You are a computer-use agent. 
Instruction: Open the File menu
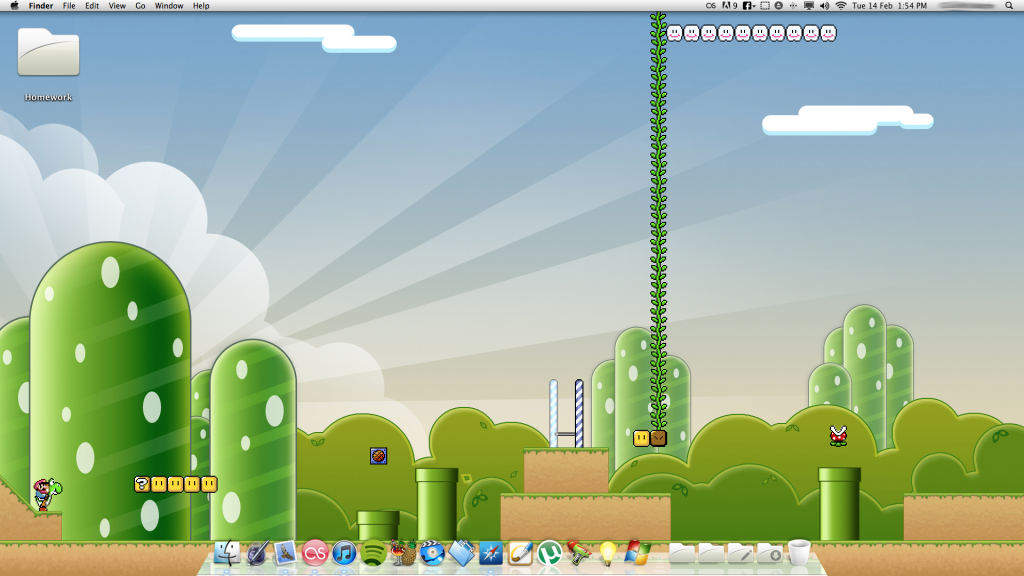click(x=69, y=6)
